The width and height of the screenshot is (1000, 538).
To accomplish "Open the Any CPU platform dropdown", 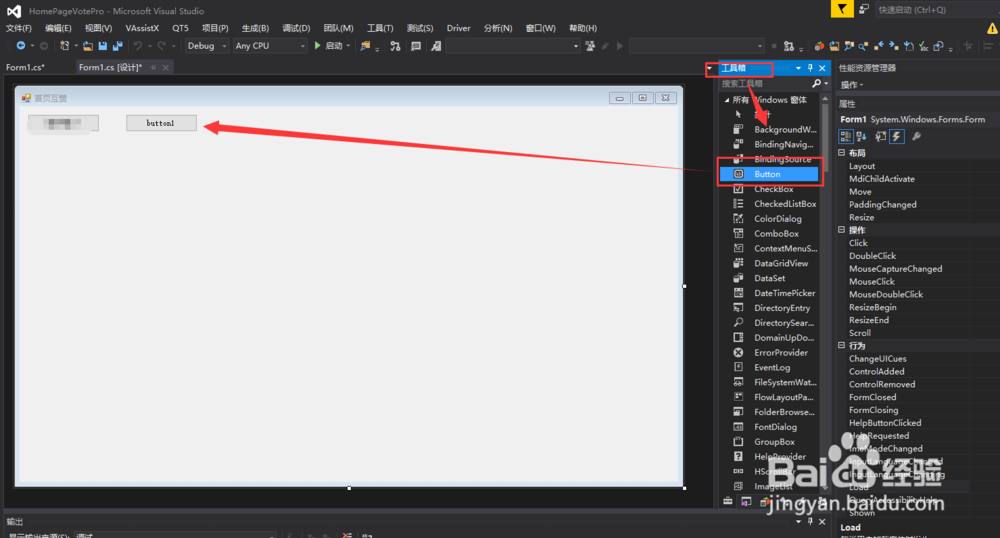I will click(x=270, y=46).
